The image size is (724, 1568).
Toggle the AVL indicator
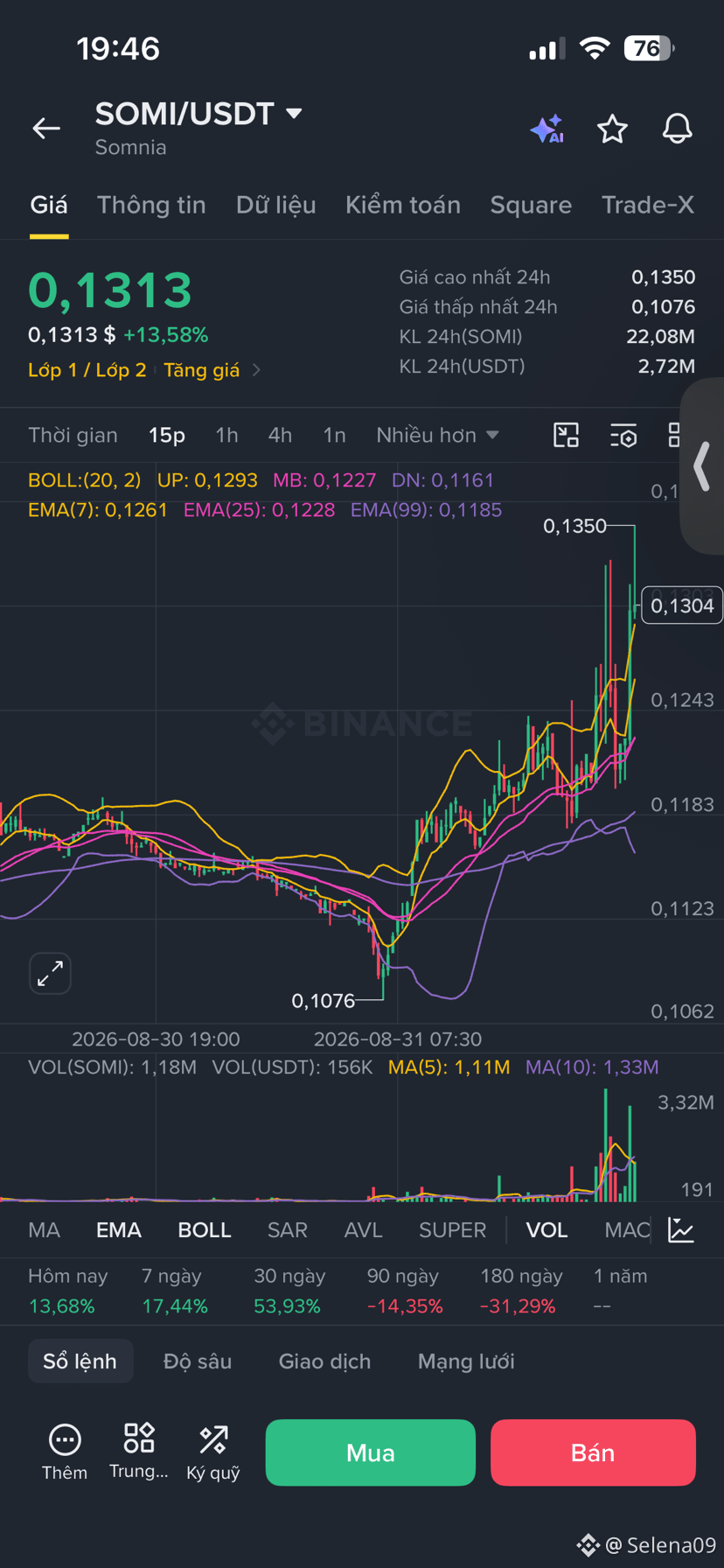(x=364, y=1230)
